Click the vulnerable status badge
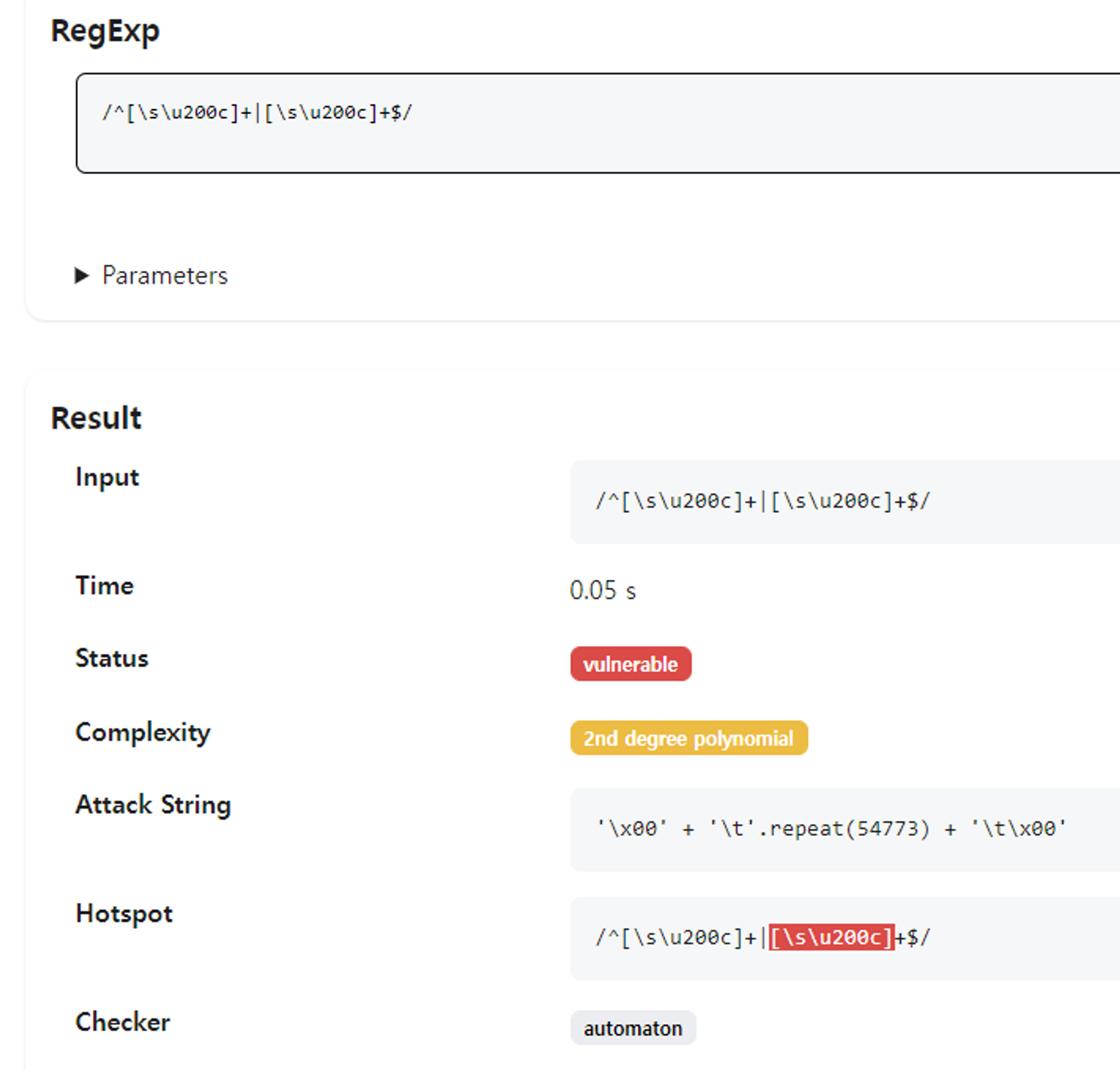 pyautogui.click(x=630, y=664)
